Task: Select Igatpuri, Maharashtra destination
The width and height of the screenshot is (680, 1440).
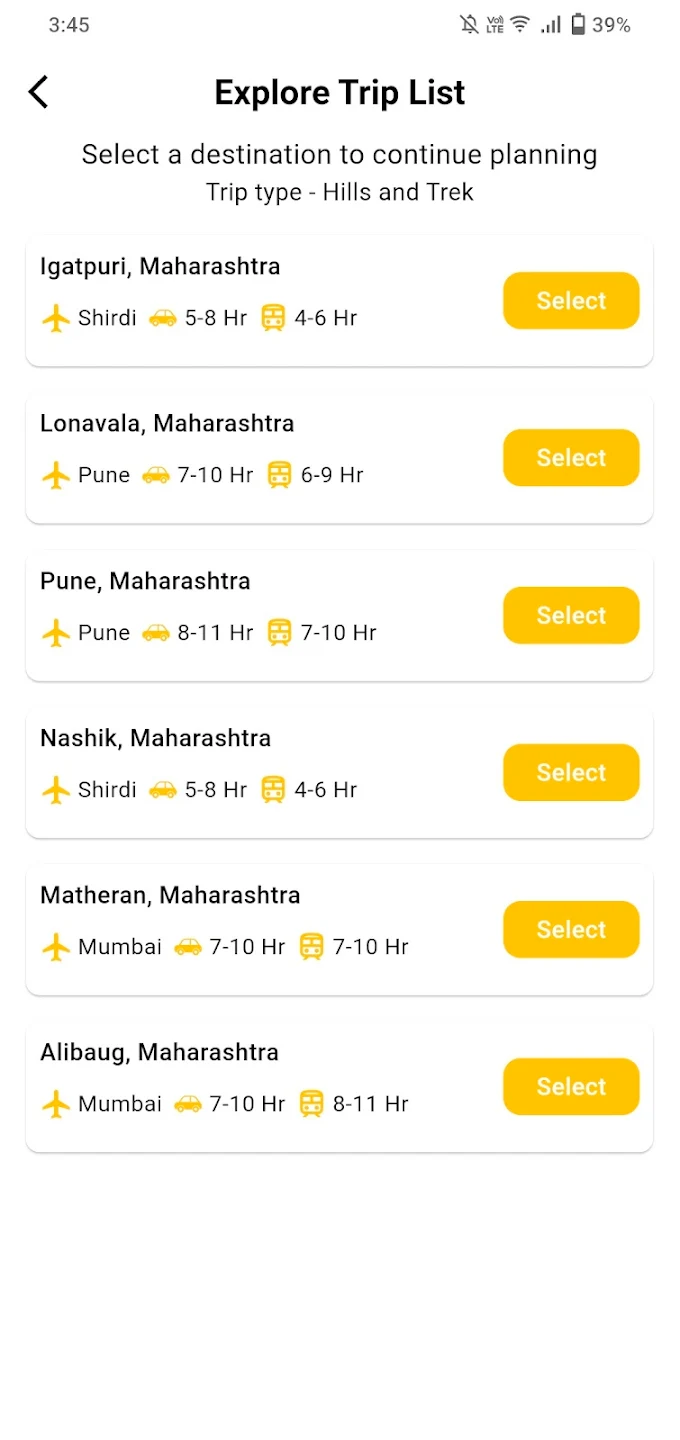Action: click(x=571, y=301)
